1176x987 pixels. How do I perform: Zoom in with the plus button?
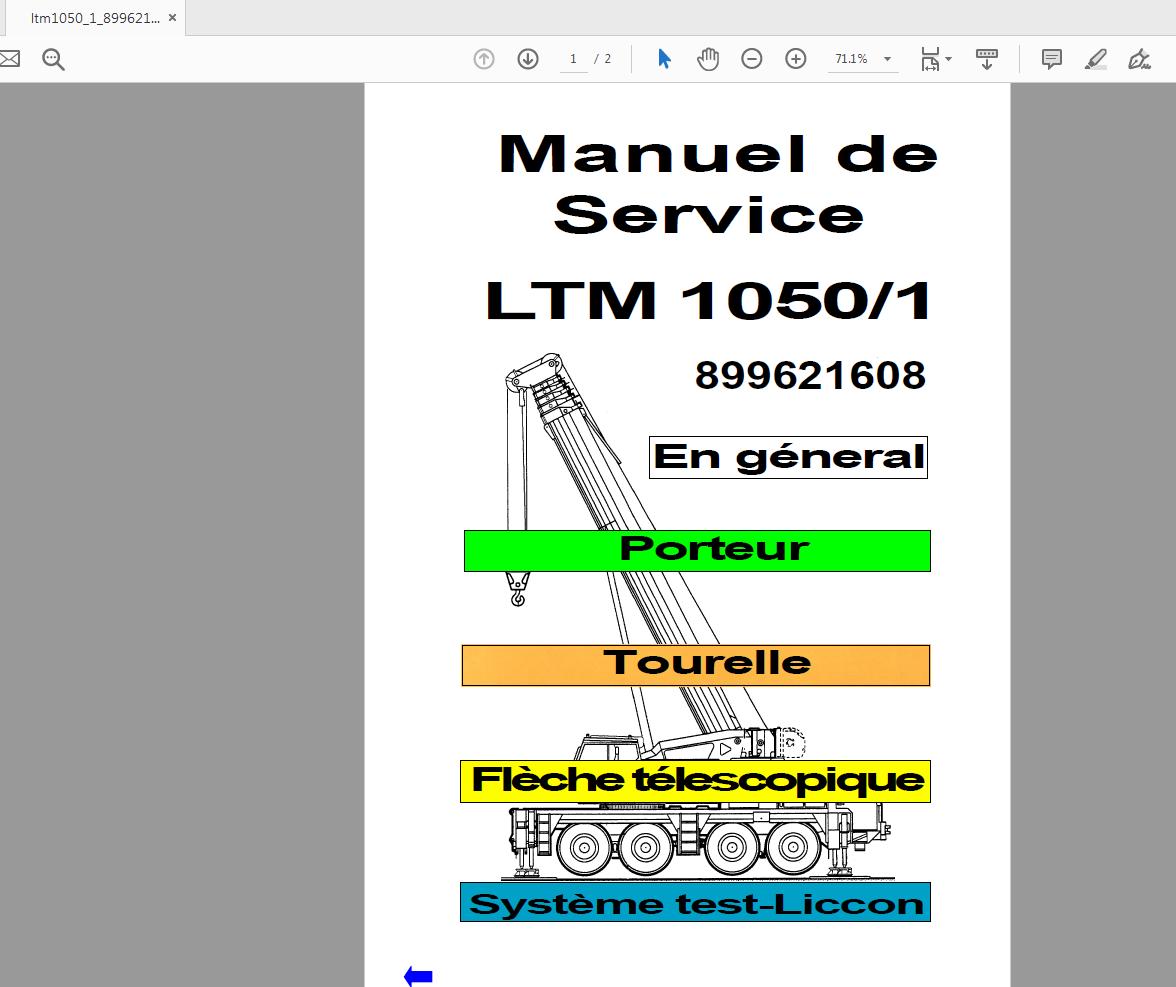click(x=796, y=58)
